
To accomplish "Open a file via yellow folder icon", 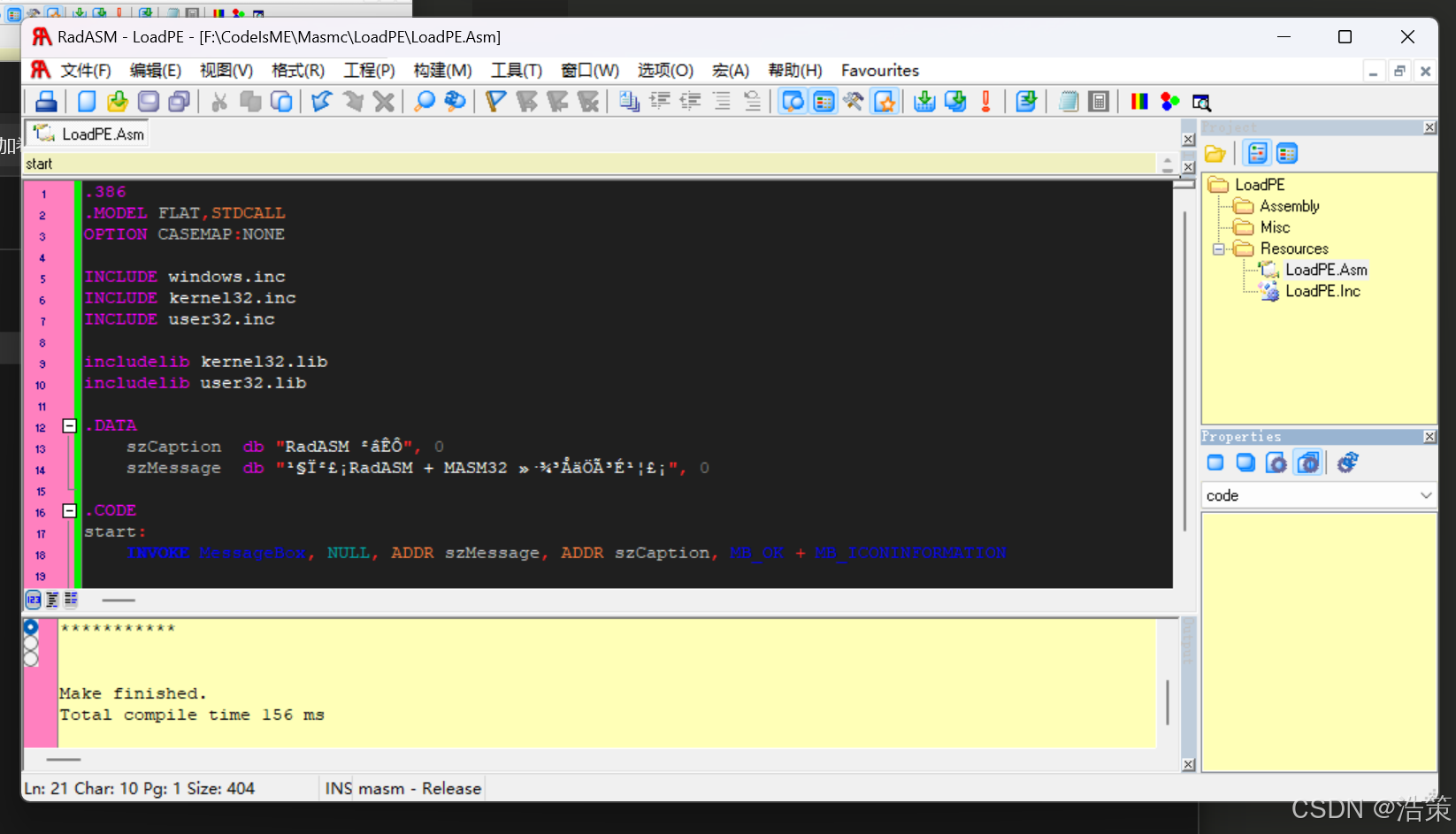I will tap(118, 102).
